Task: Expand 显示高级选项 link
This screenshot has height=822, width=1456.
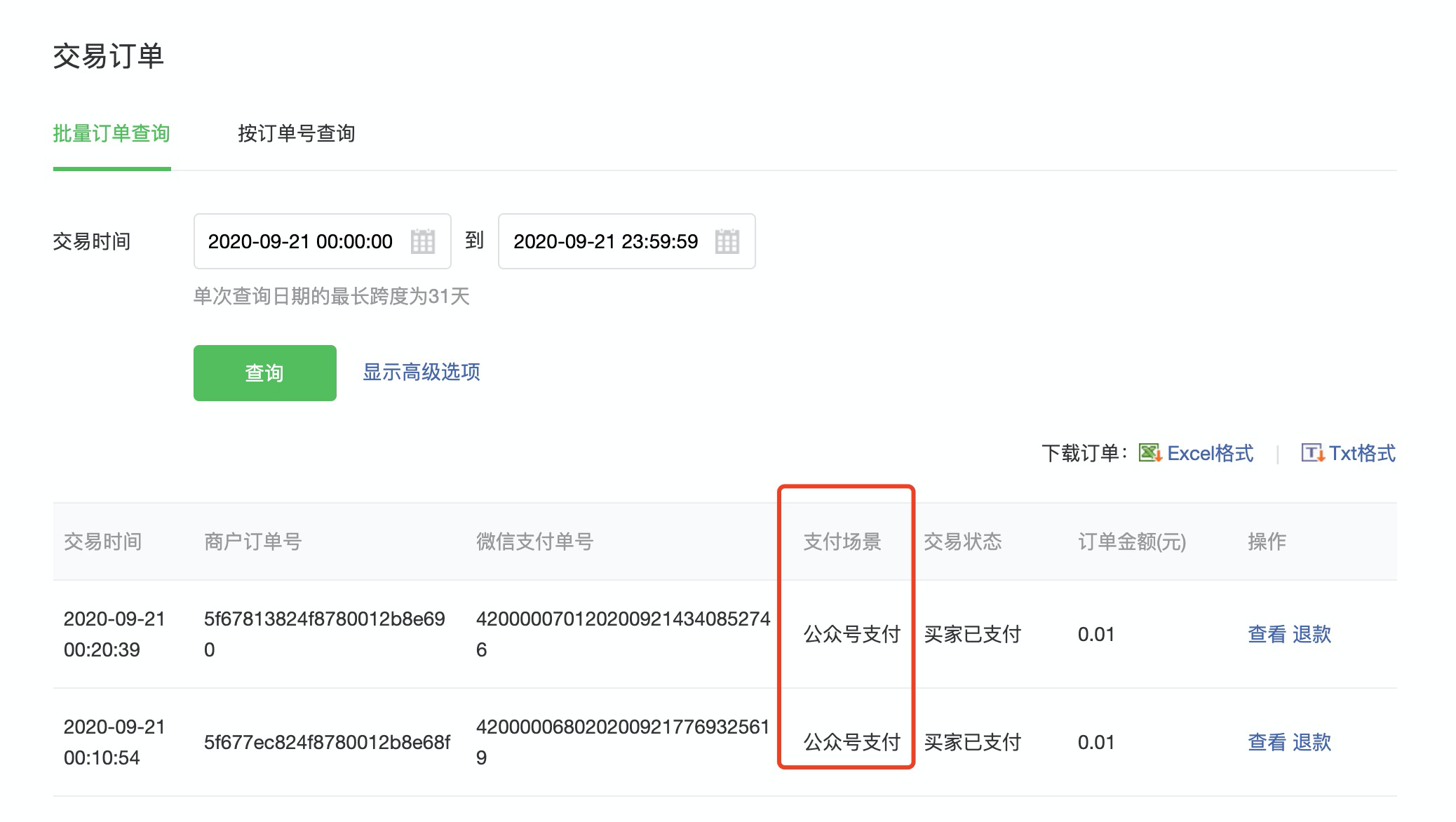Action: [x=421, y=372]
